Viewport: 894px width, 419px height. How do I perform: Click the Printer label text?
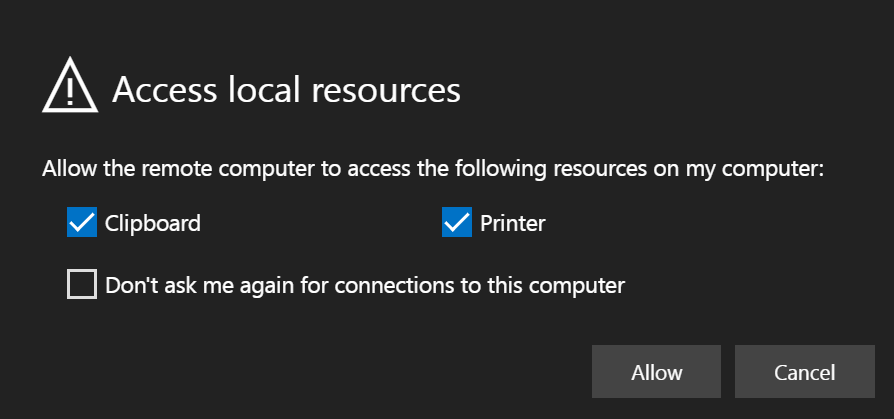point(513,223)
